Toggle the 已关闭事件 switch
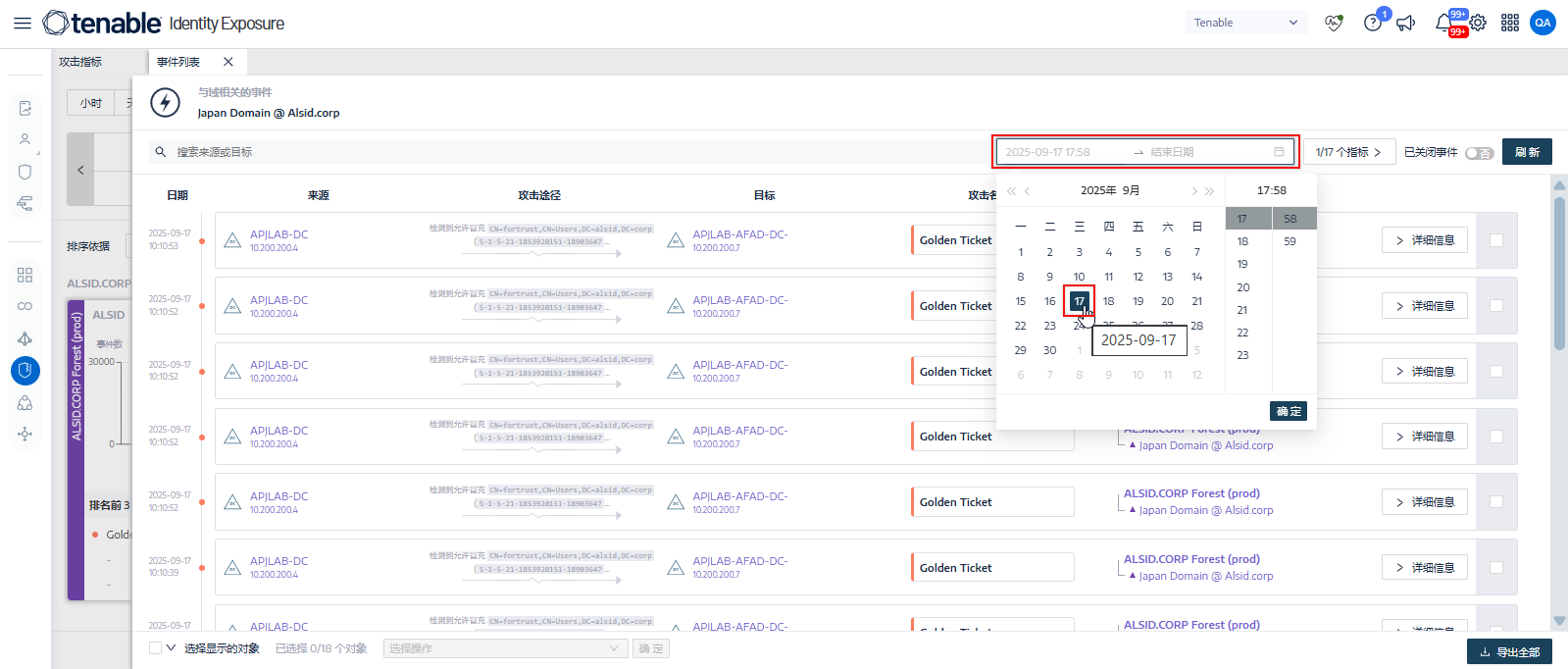The image size is (1568, 669). (x=1479, y=153)
